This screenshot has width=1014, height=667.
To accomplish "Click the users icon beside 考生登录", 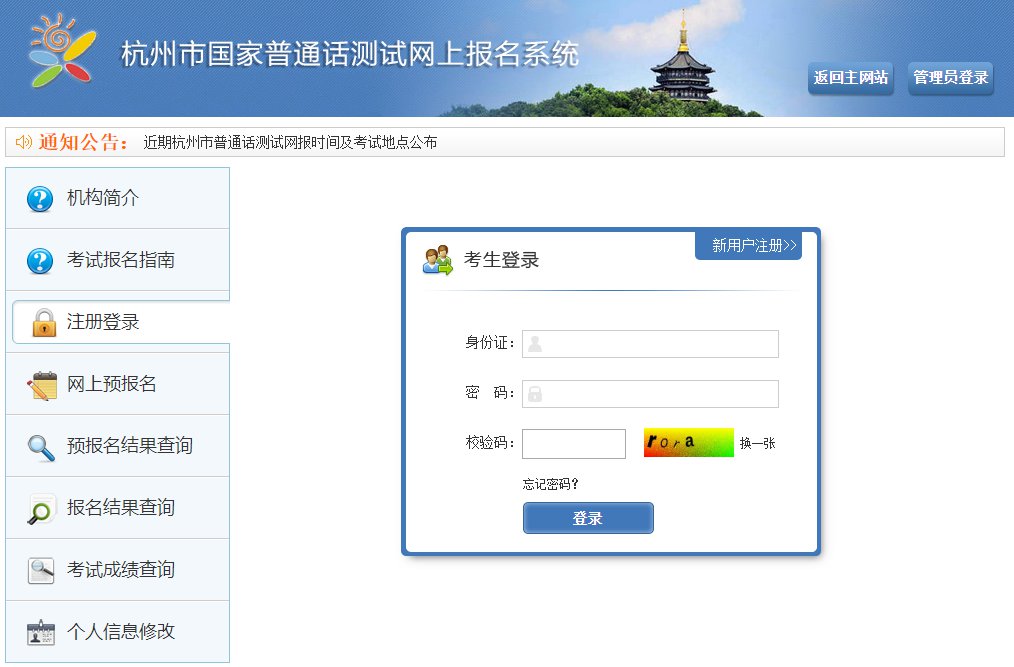I will (438, 260).
